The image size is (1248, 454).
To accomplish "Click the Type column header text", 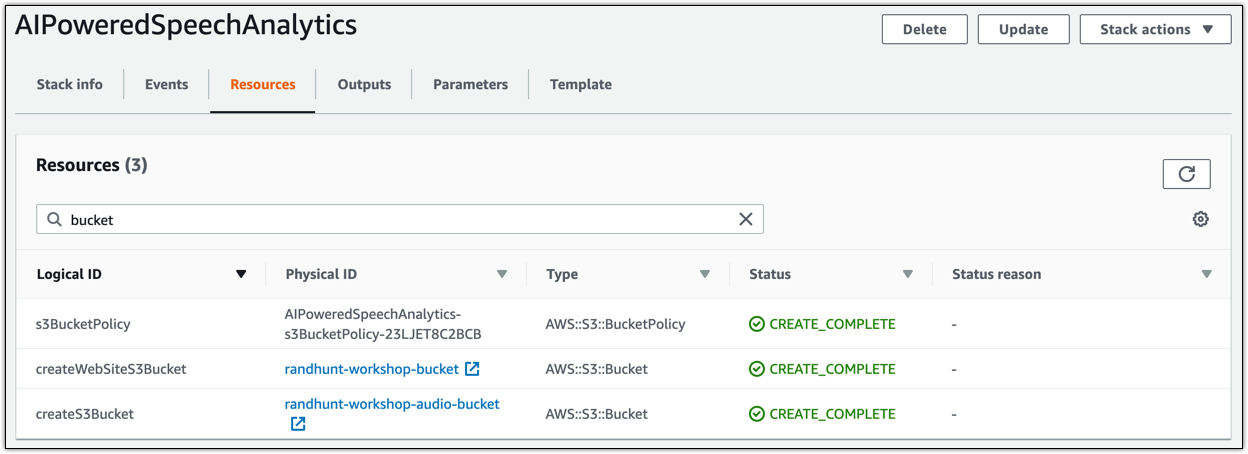I will click(562, 274).
